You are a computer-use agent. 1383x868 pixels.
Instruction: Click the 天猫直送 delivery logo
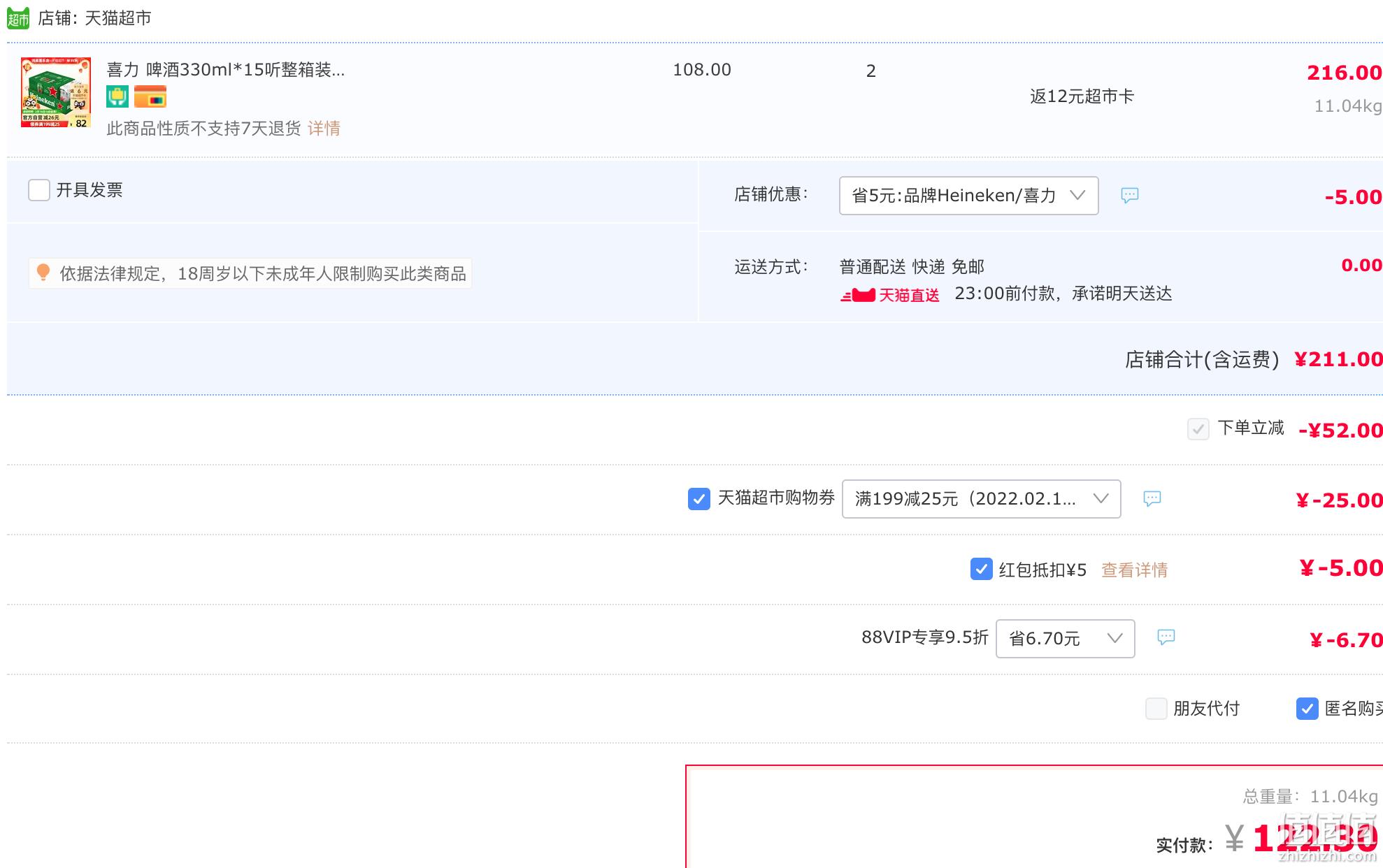click(889, 295)
